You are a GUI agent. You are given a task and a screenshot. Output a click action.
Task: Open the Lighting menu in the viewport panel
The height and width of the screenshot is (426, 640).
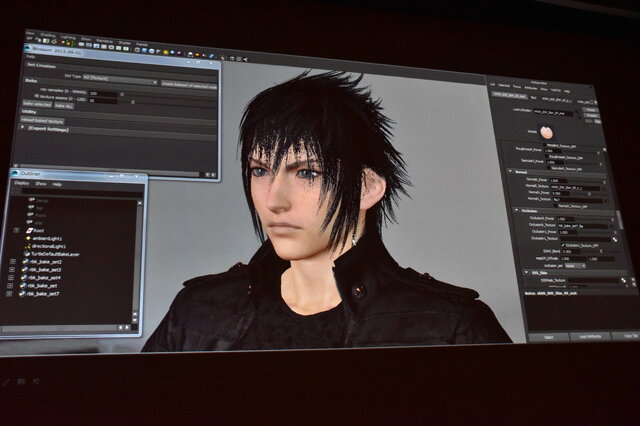(x=68, y=37)
